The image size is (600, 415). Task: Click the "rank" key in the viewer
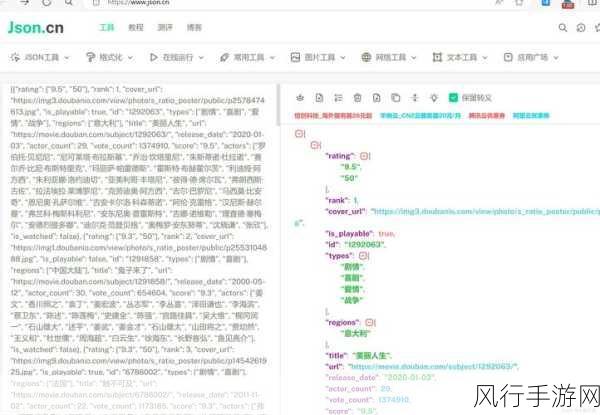pyautogui.click(x=337, y=200)
